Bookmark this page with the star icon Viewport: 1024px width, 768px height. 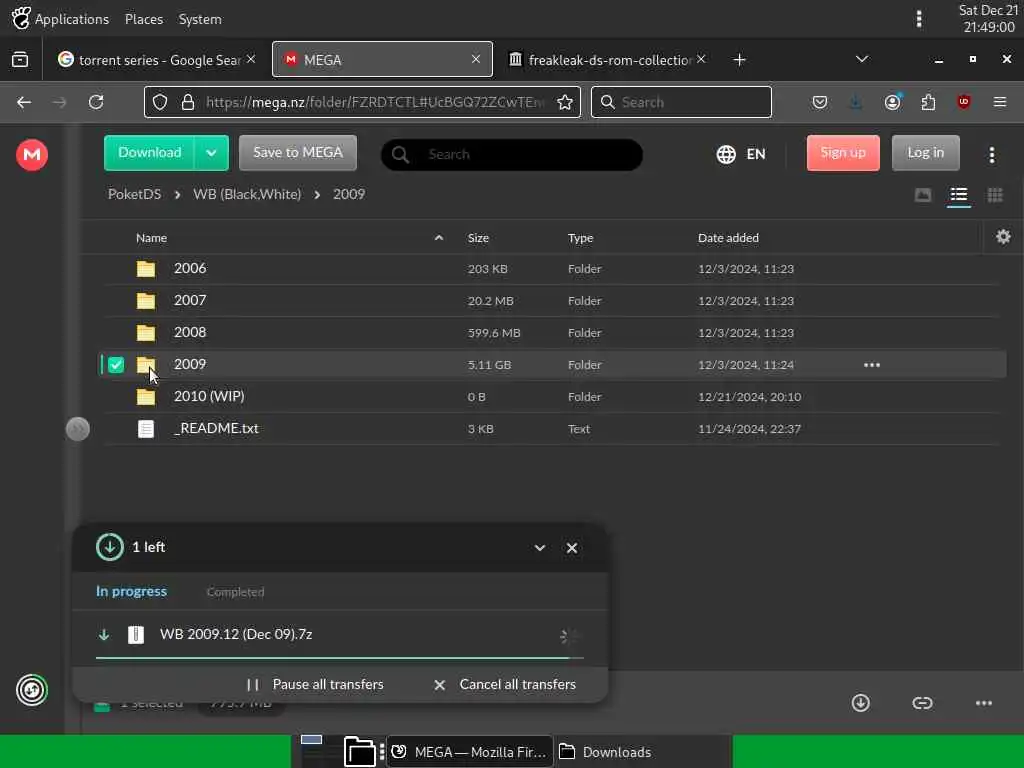[x=565, y=102]
